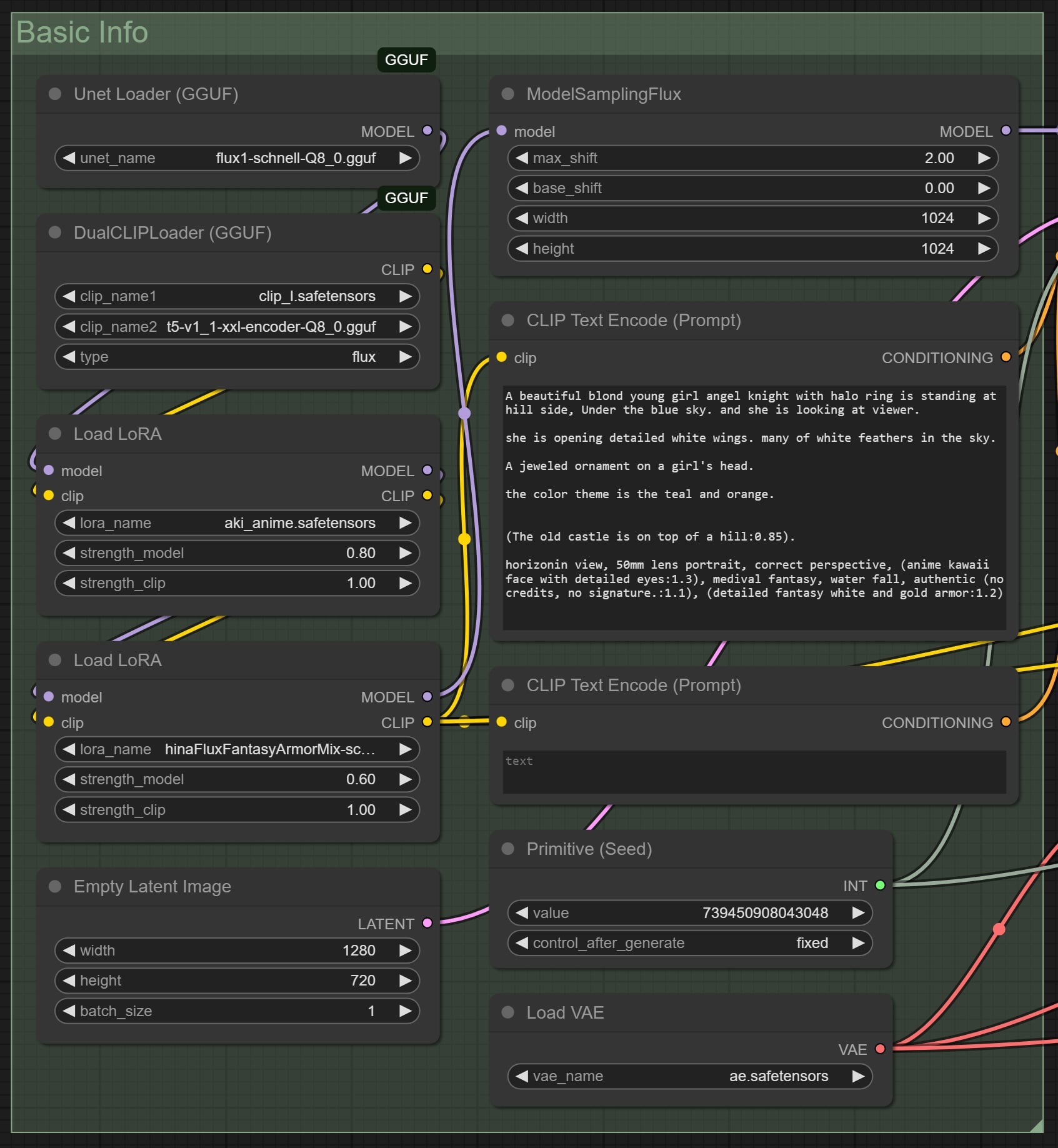Decrease Empty Latent Image height left arrow
This screenshot has height=1148, width=1058.
coord(69,981)
